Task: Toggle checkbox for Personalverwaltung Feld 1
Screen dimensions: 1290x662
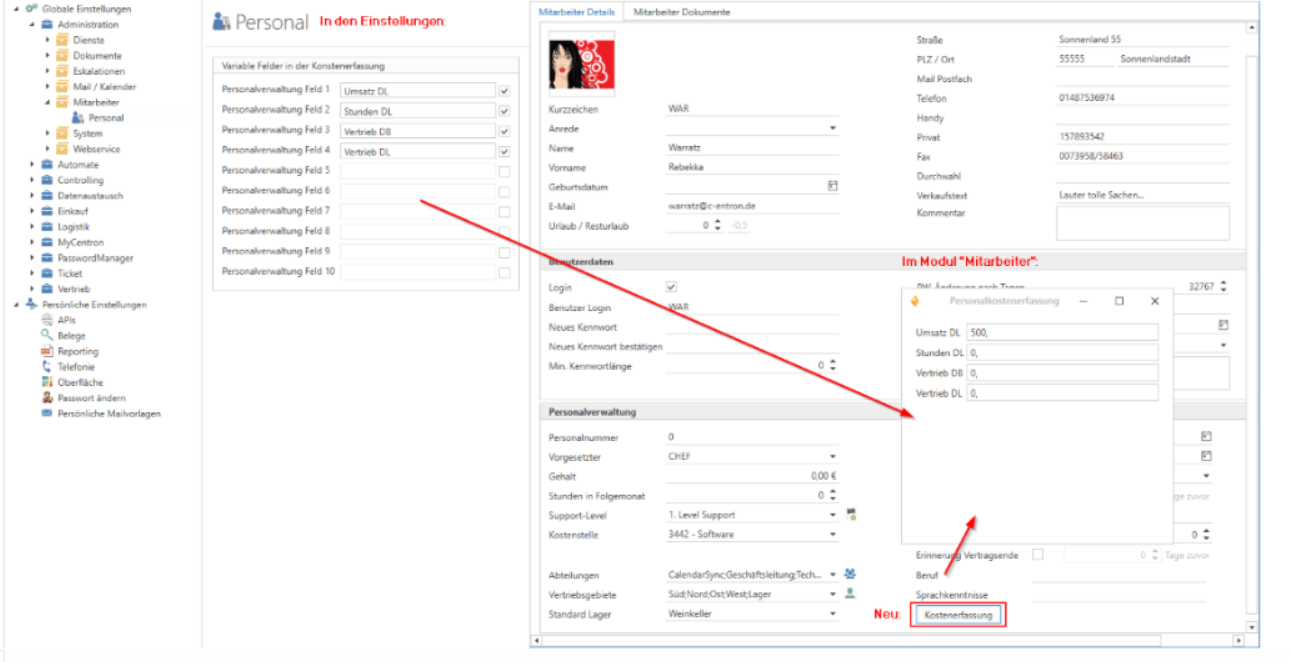Action: [x=504, y=91]
